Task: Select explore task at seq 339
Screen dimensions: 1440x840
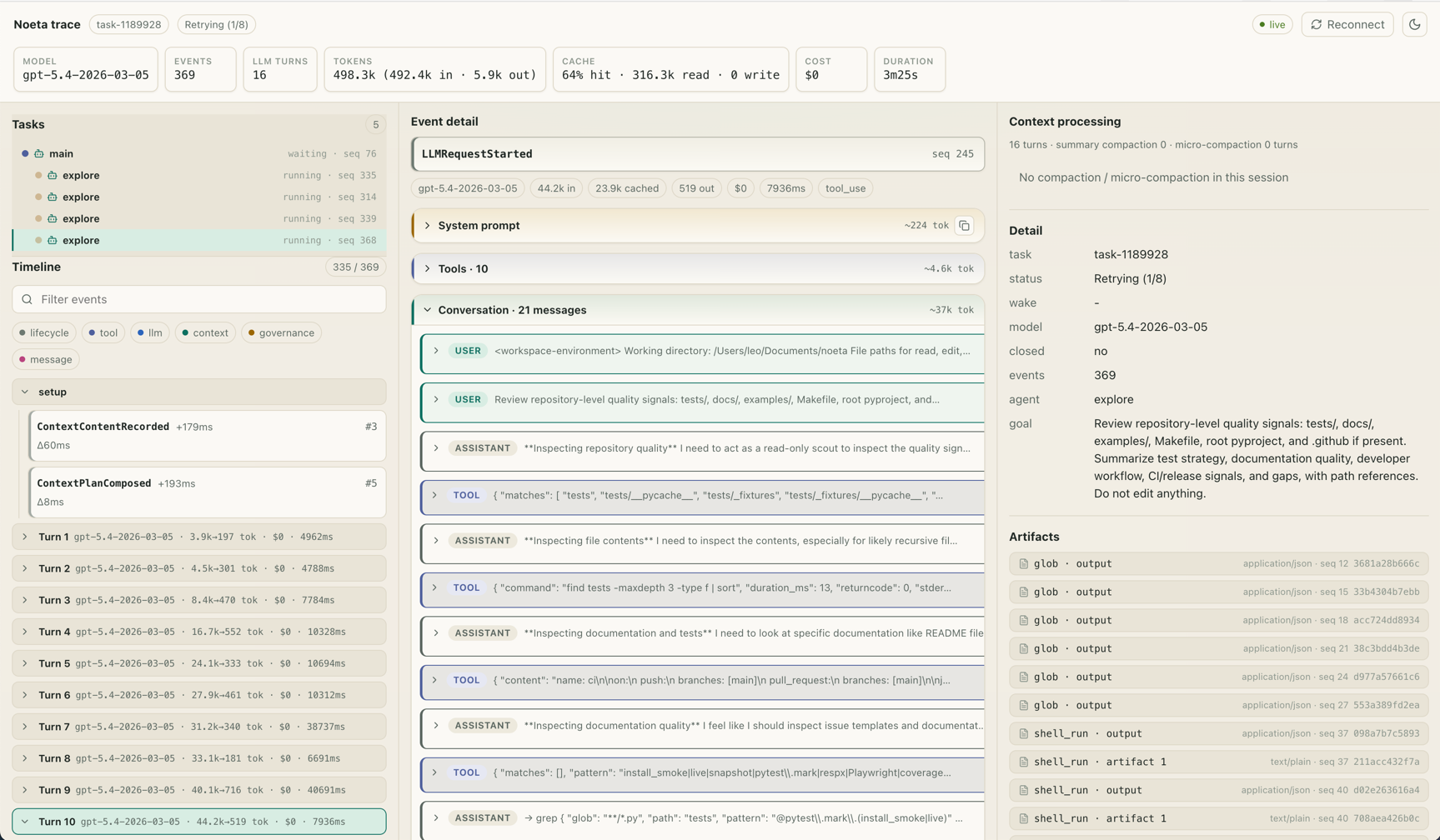Action: pos(199,218)
